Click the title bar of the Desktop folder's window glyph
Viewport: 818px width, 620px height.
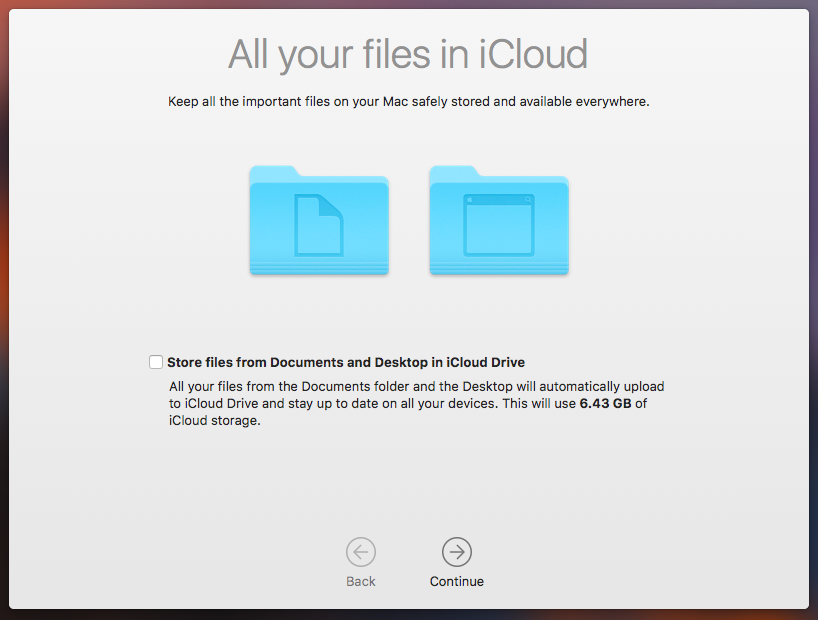click(499, 199)
